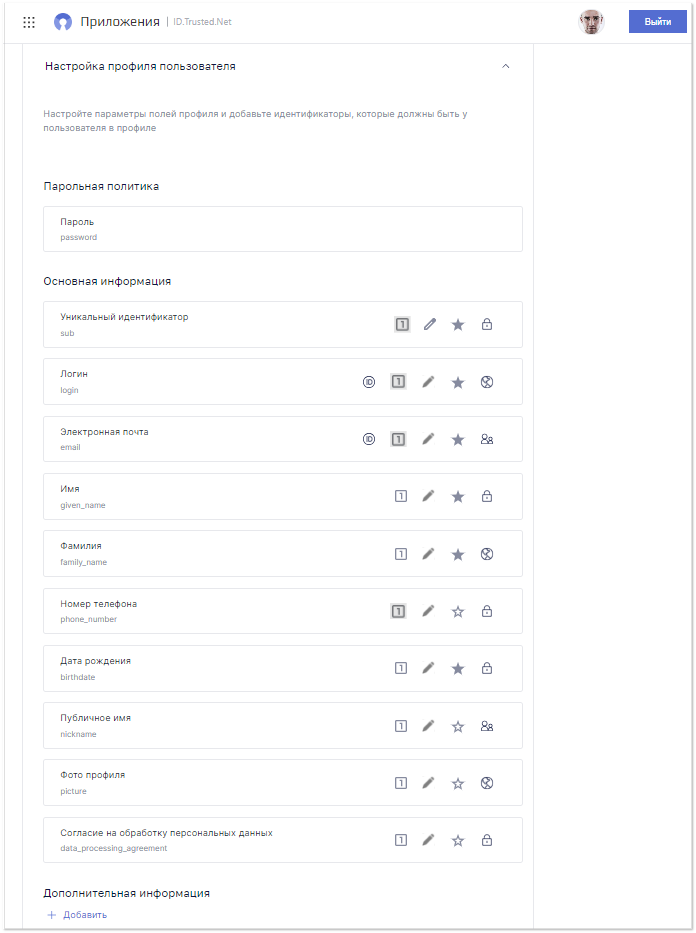Click the ID.Trusted.Net logo icon
Screen dimensions: 696x933
[62, 22]
